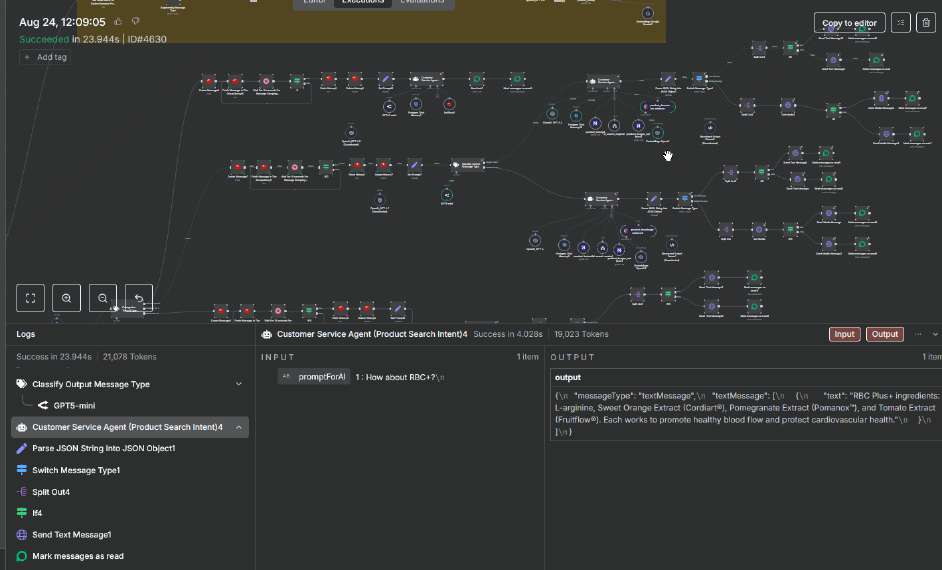Screen dimensions: 942x570
Task: Collapse the Classify Output Message Type entry
Action: (239, 384)
